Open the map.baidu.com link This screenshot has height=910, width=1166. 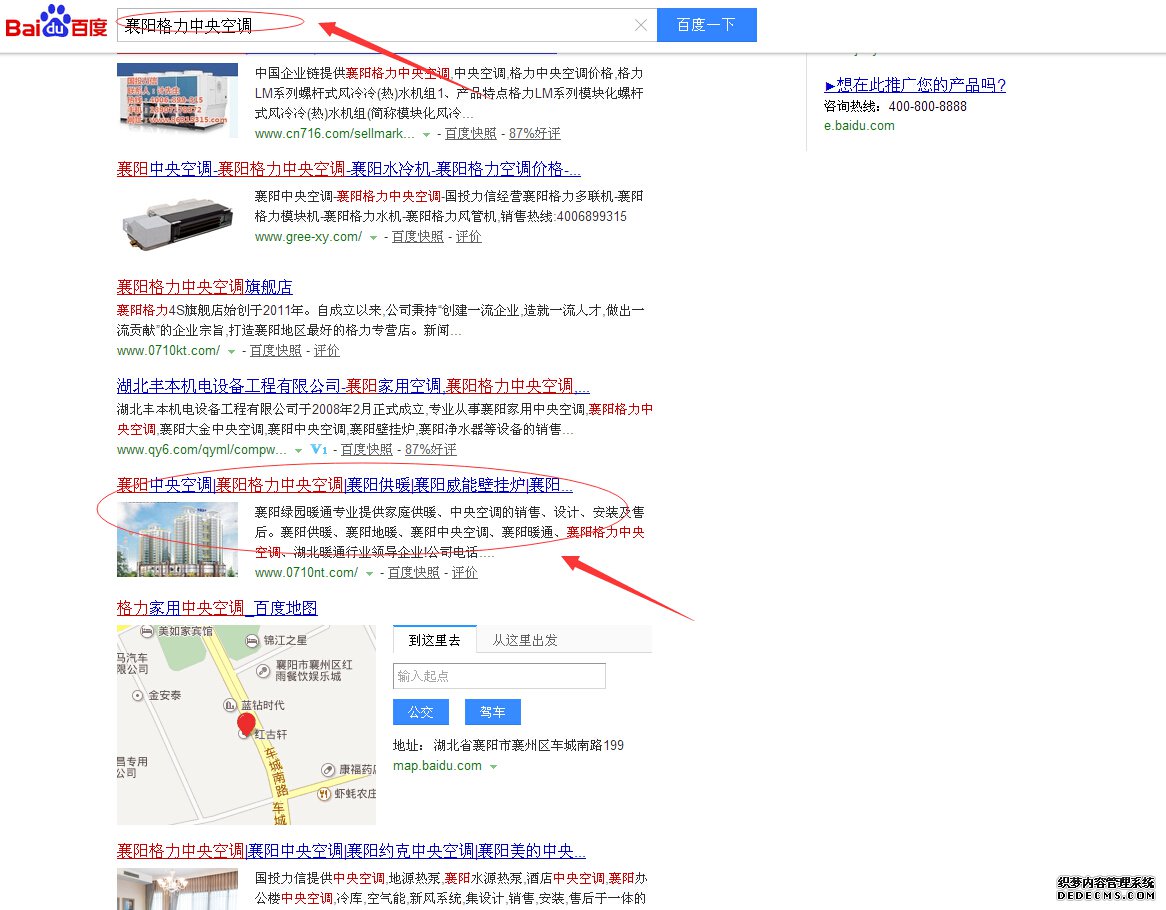click(437, 766)
